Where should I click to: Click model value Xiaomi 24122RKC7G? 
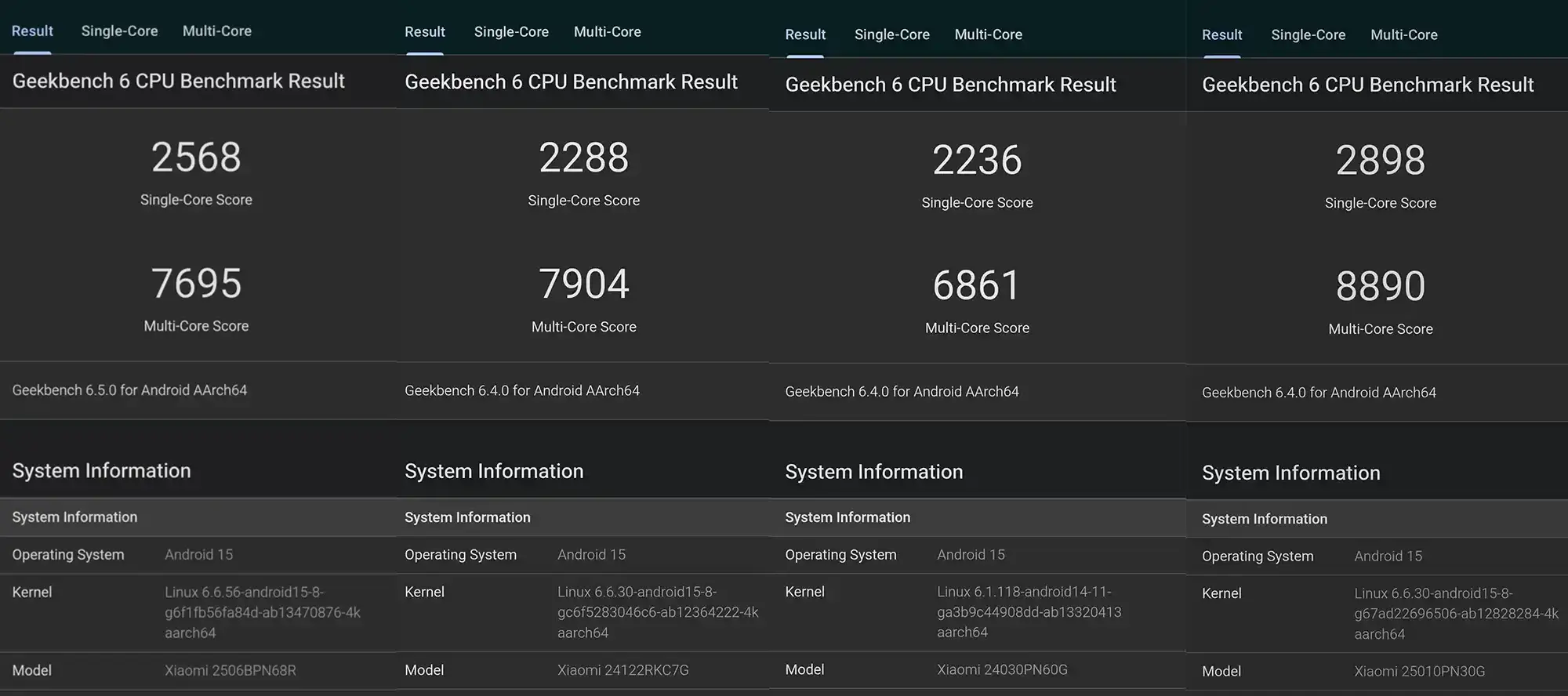pos(623,670)
